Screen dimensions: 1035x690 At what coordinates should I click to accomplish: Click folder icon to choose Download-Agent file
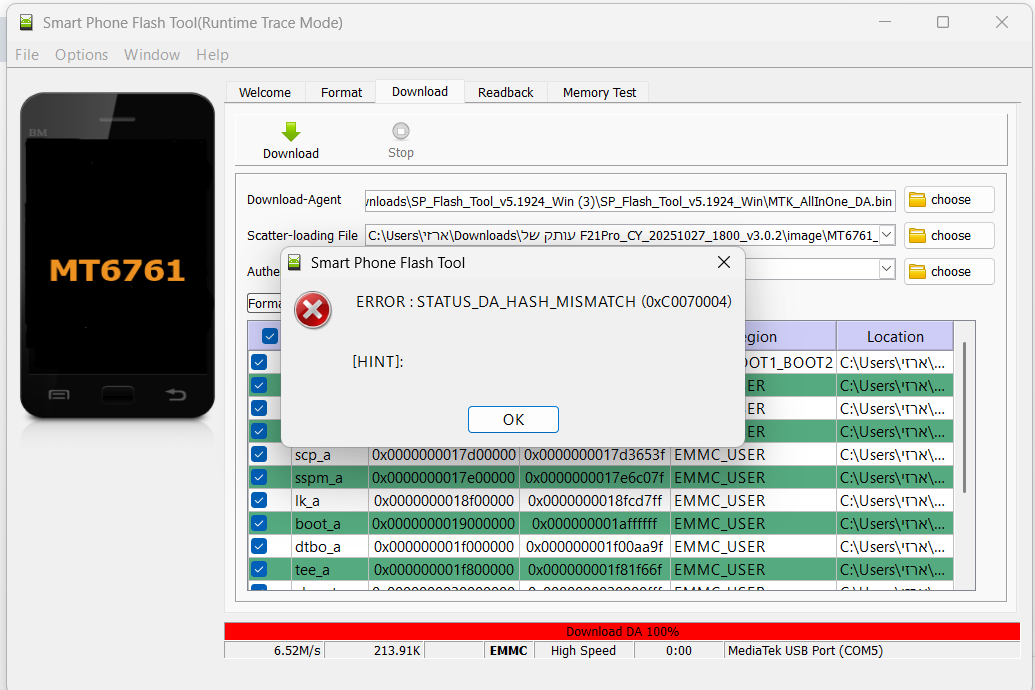click(917, 200)
